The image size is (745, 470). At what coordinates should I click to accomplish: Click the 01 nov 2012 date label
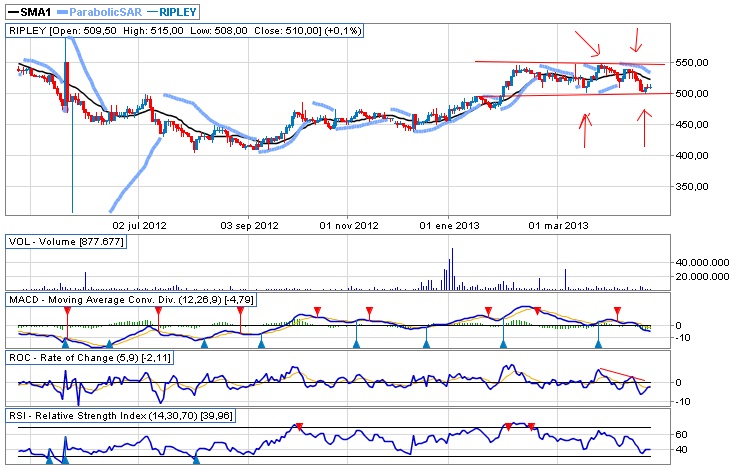tap(349, 225)
